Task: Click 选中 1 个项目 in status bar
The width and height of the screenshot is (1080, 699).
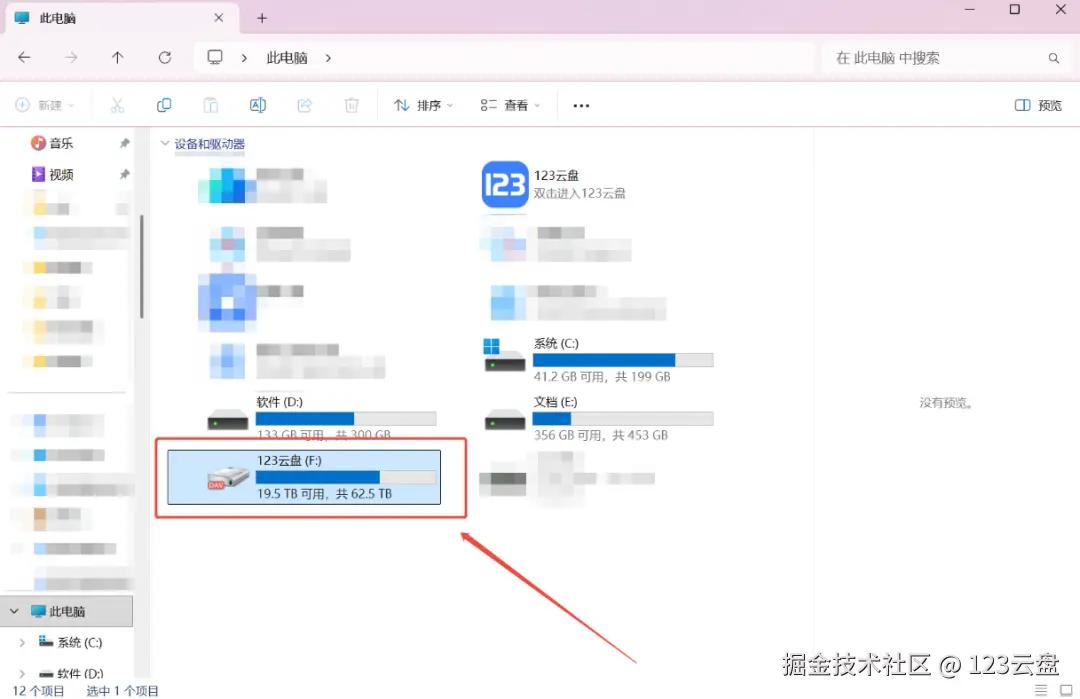Action: coord(123,691)
